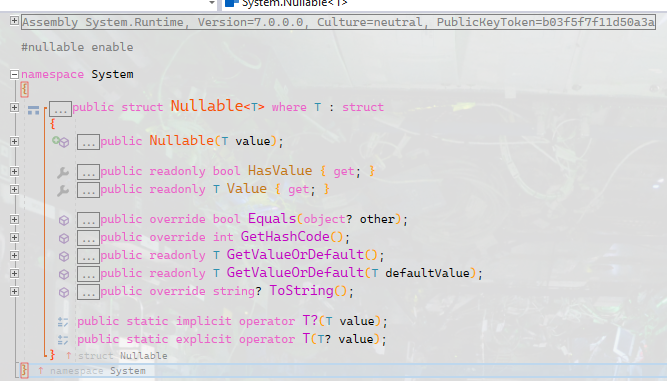Expand outline node beside parameterless GetValueOrDefault()
The height and width of the screenshot is (381, 667).
[14, 255]
